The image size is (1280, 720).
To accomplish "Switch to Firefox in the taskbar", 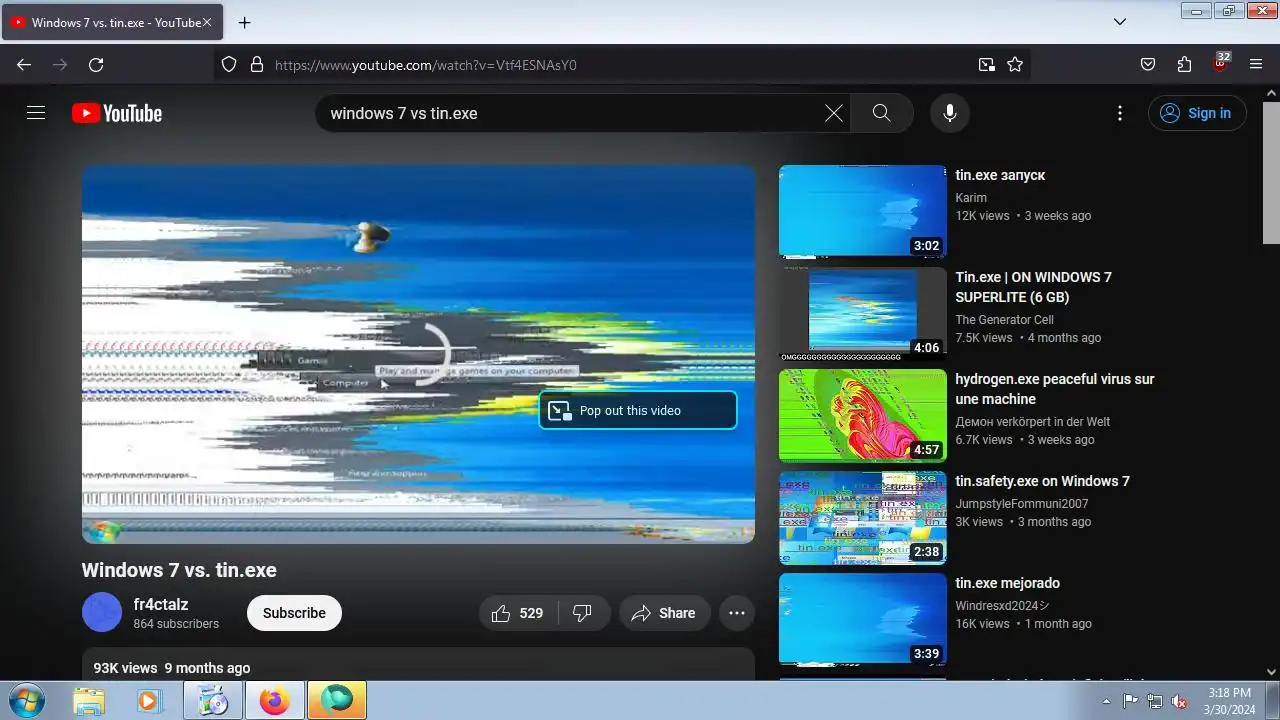I will click(x=274, y=701).
